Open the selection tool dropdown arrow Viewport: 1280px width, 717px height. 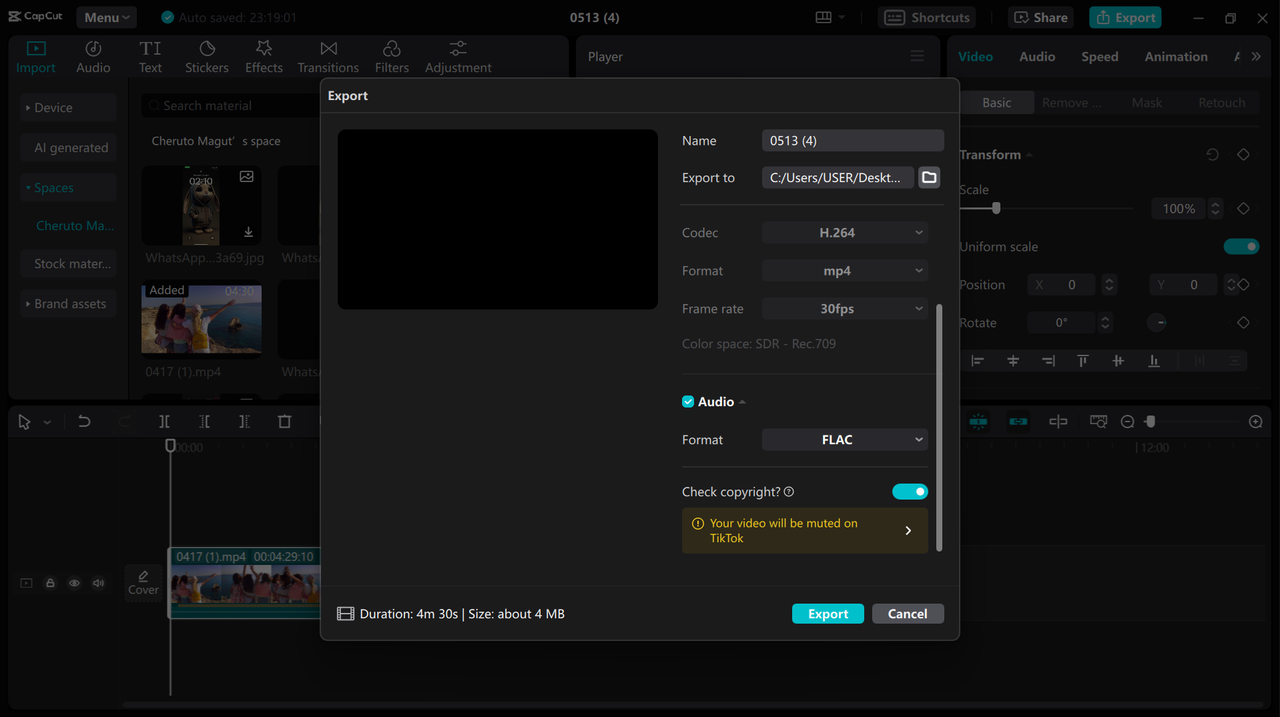tap(47, 423)
